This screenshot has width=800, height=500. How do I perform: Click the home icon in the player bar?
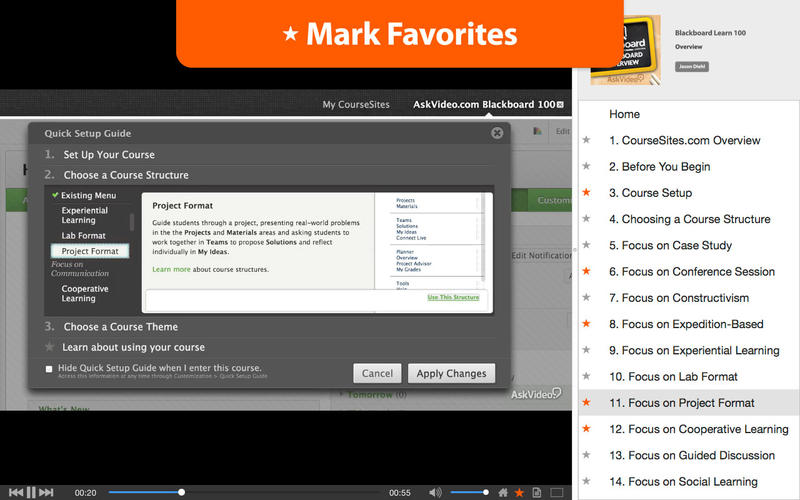[502, 492]
